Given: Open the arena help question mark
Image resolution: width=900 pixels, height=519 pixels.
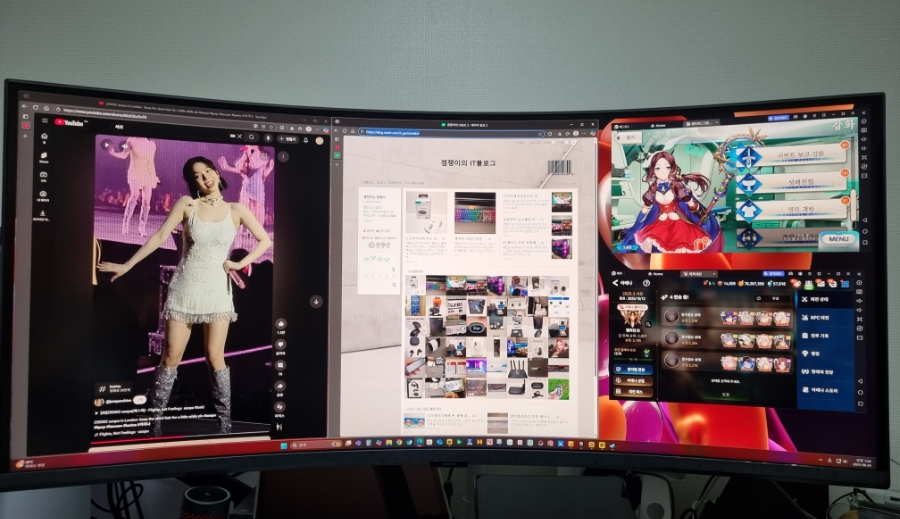Looking at the screenshot, I should point(646,283).
